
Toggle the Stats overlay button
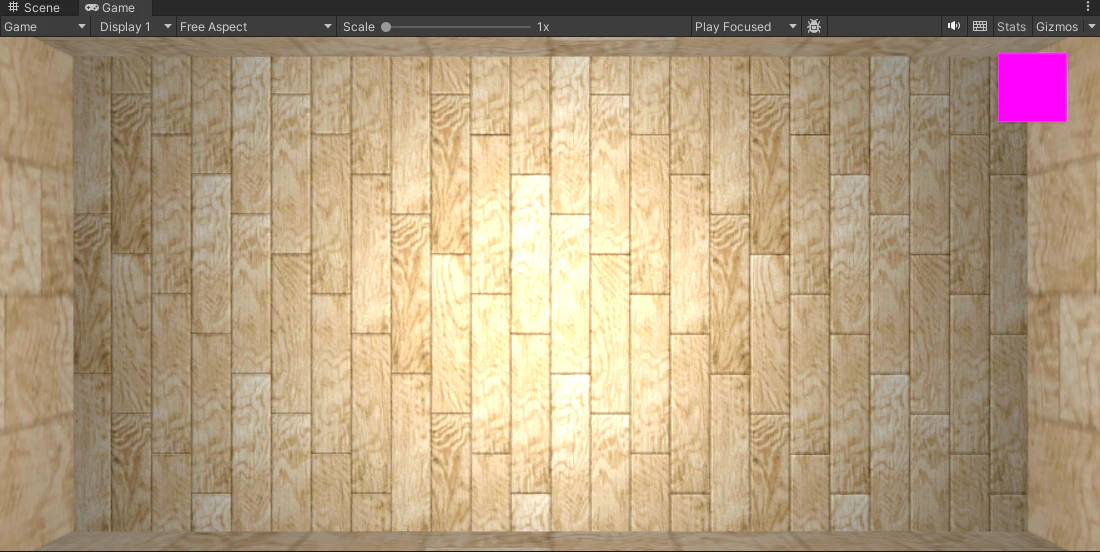click(x=1011, y=27)
